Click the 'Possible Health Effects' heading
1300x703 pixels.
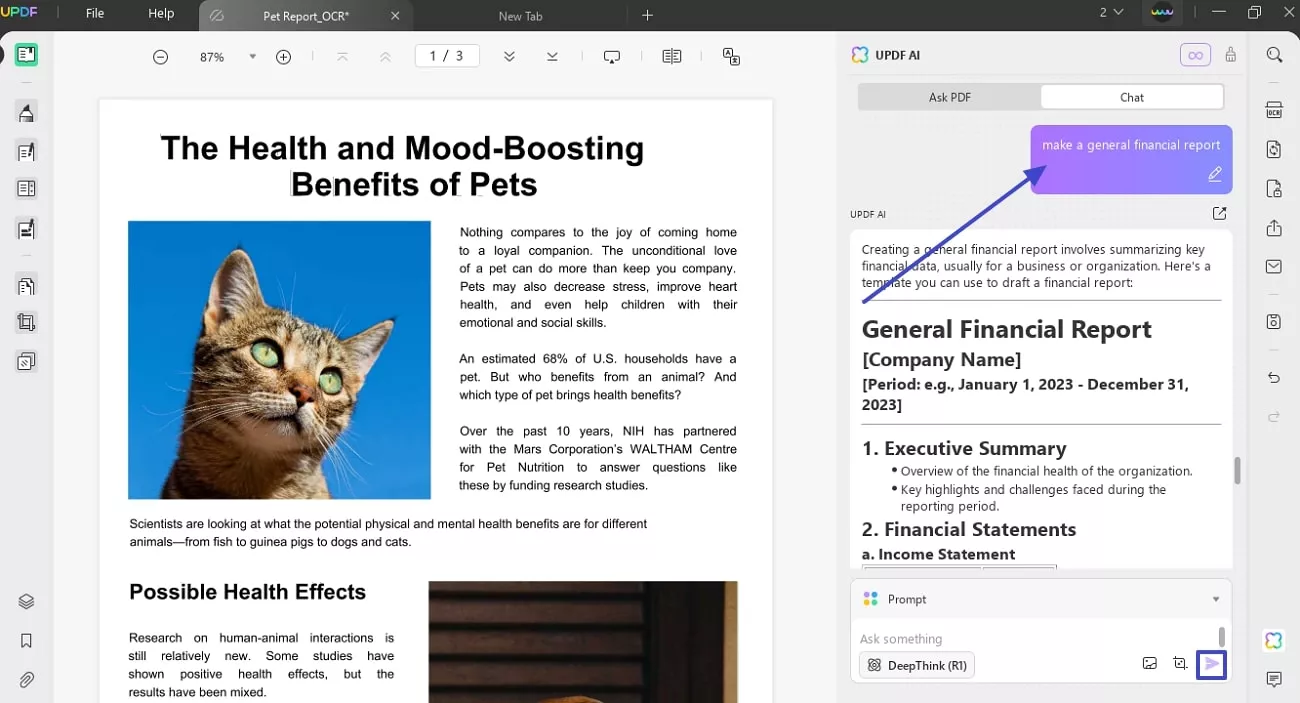(247, 592)
